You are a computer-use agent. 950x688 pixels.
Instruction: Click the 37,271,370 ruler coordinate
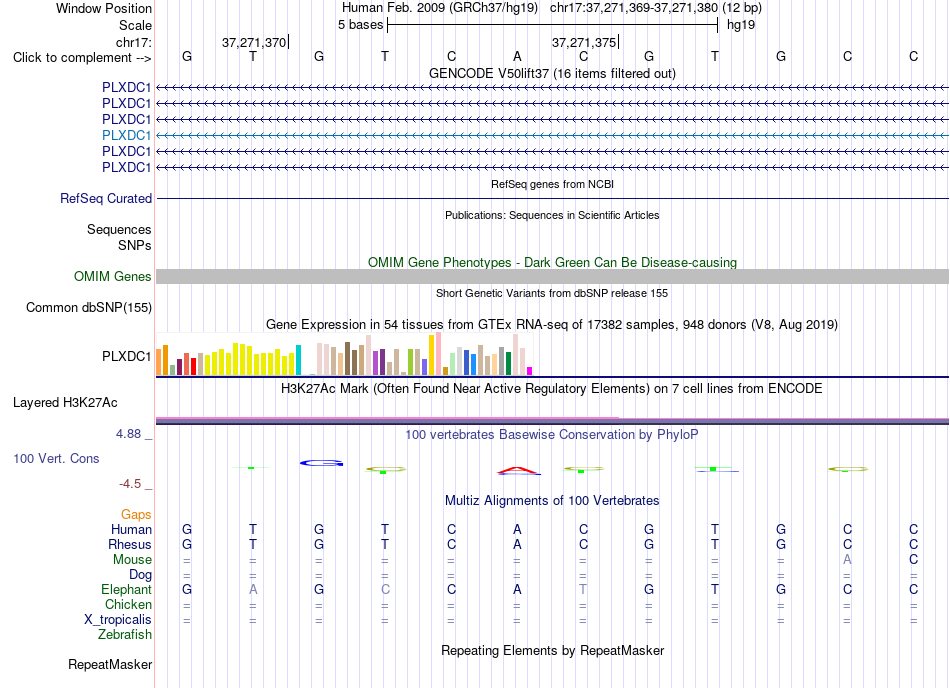(x=254, y=42)
